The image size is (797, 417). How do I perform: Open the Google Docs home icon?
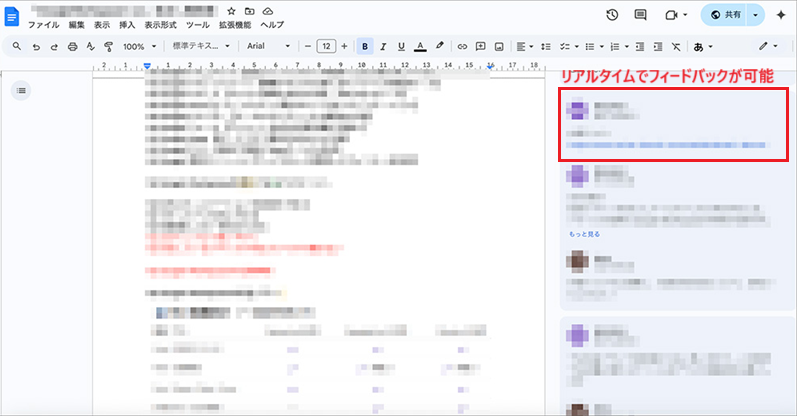[12, 17]
